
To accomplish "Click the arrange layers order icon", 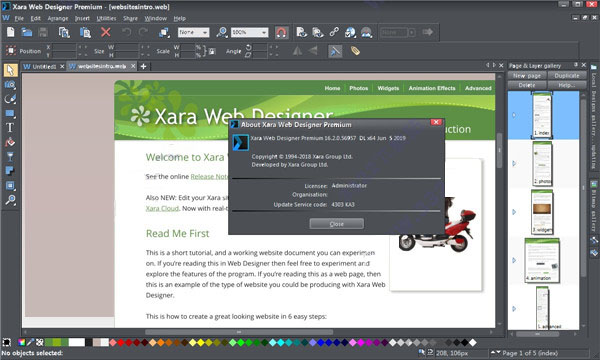I will 164,33.
